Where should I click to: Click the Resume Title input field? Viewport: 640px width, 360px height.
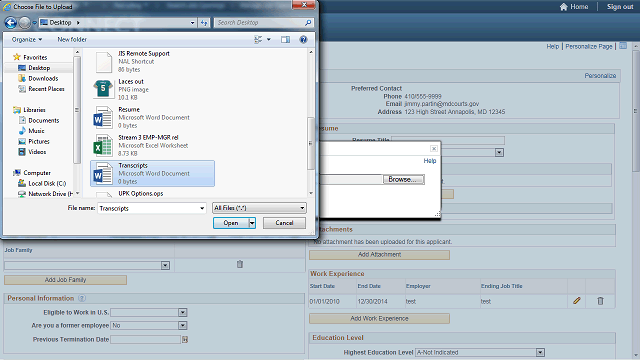pyautogui.click(x=448, y=140)
